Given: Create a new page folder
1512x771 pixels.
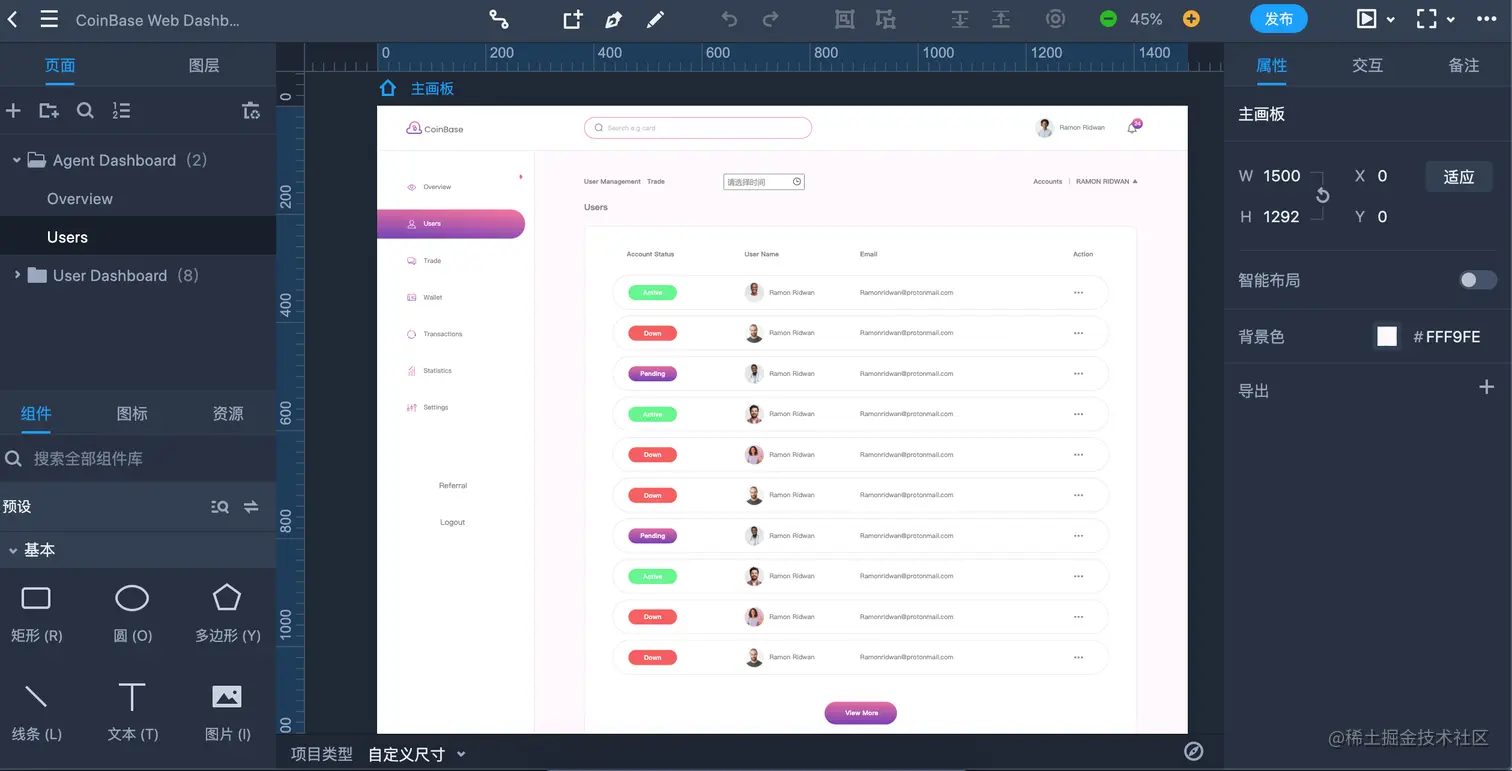Looking at the screenshot, I should point(48,111).
